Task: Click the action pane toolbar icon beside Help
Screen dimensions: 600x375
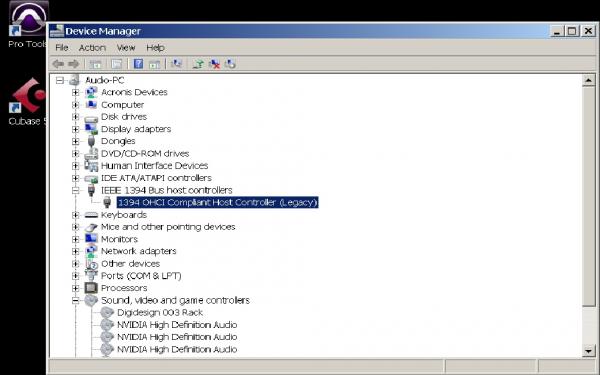Action: pos(154,64)
